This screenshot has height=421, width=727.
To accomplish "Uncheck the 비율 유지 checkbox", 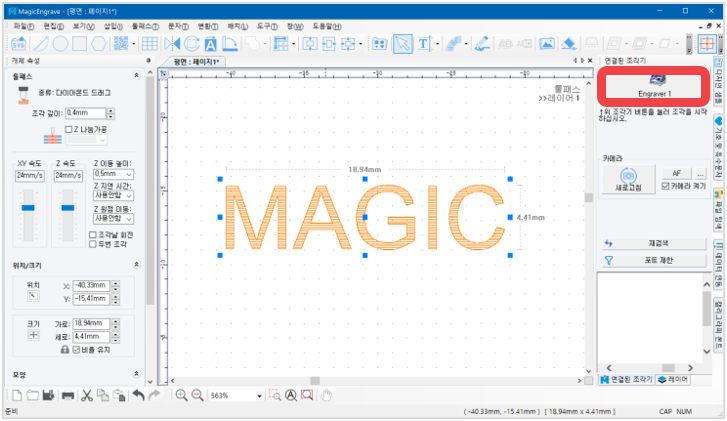I will (77, 350).
